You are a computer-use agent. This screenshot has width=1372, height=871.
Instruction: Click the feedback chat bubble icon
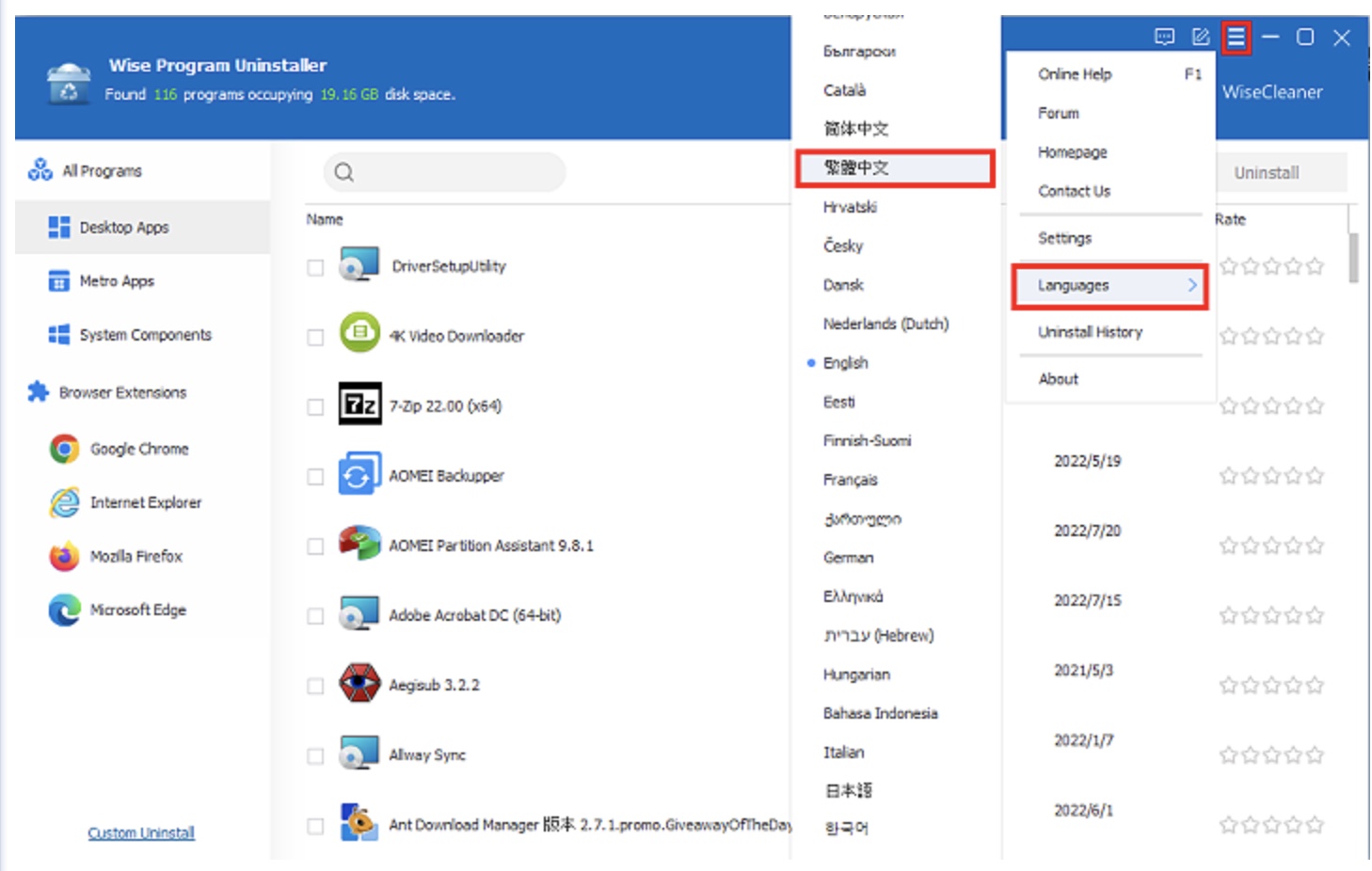pos(1164,37)
